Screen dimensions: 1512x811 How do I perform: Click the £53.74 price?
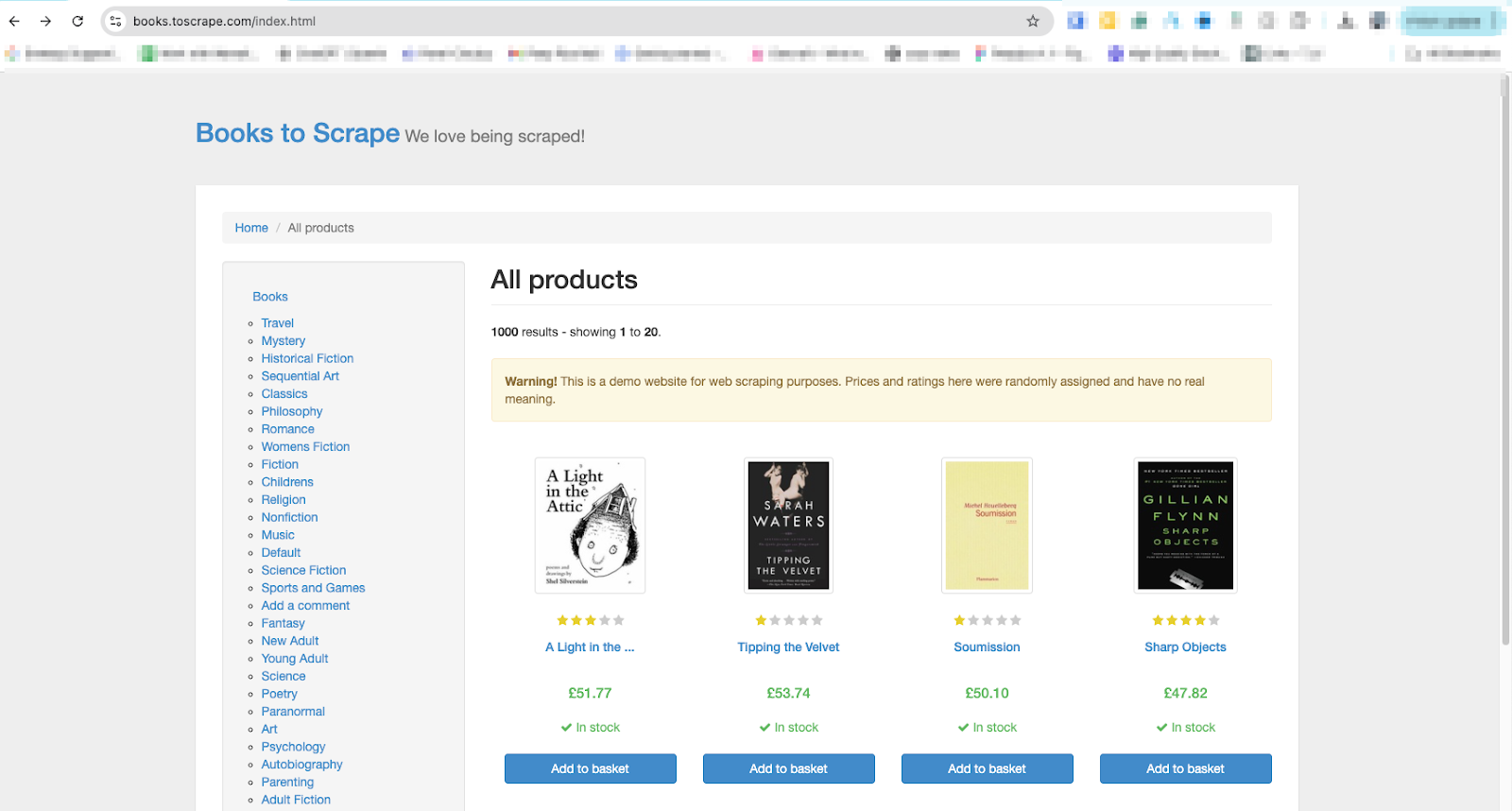click(x=788, y=693)
